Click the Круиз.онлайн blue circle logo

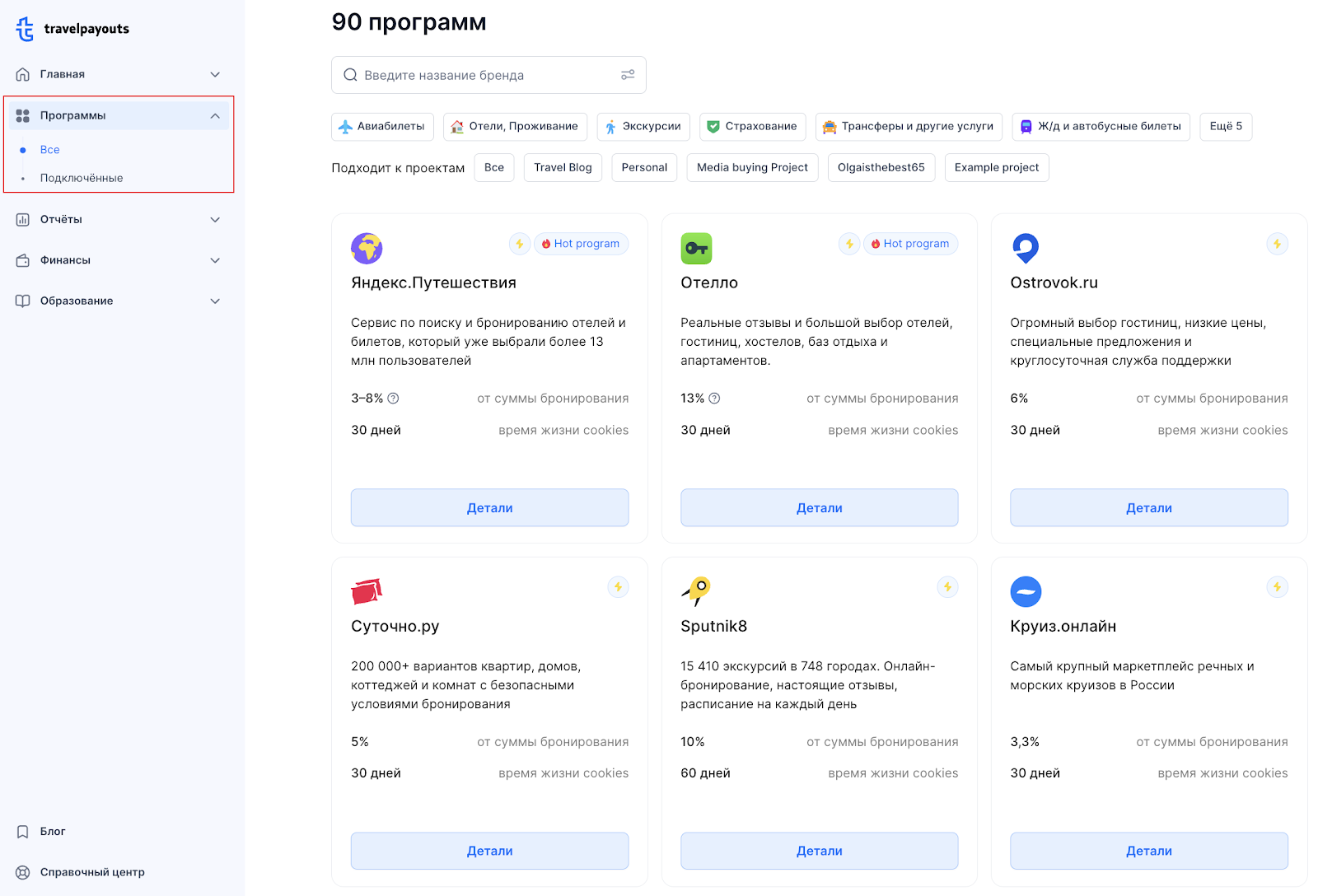(1026, 591)
